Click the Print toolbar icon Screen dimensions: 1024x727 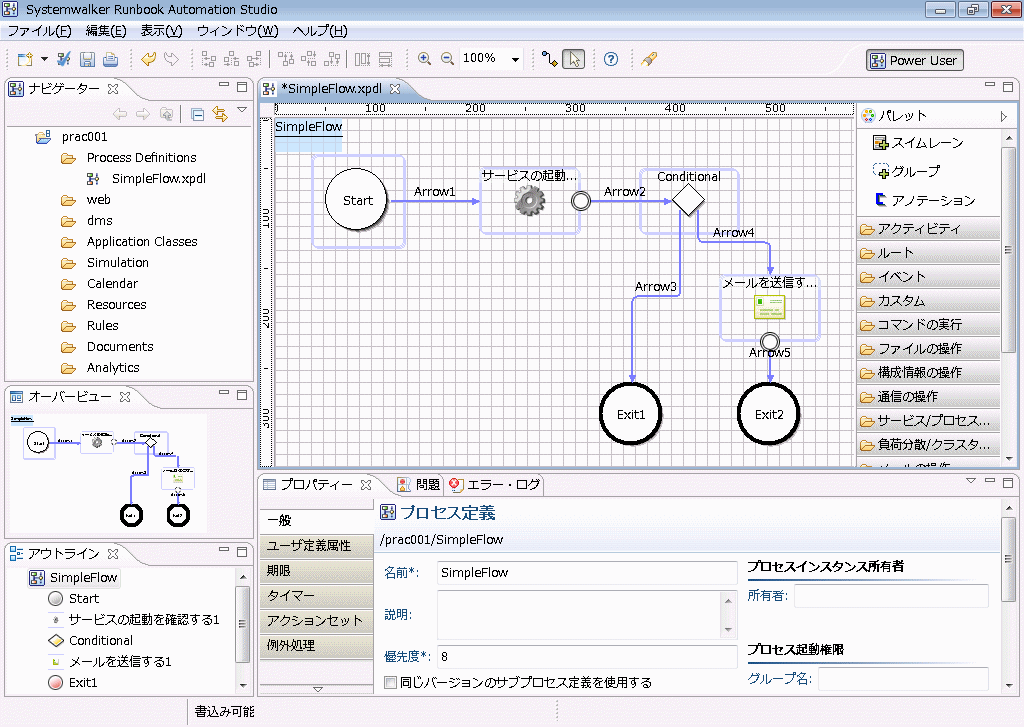[110, 59]
